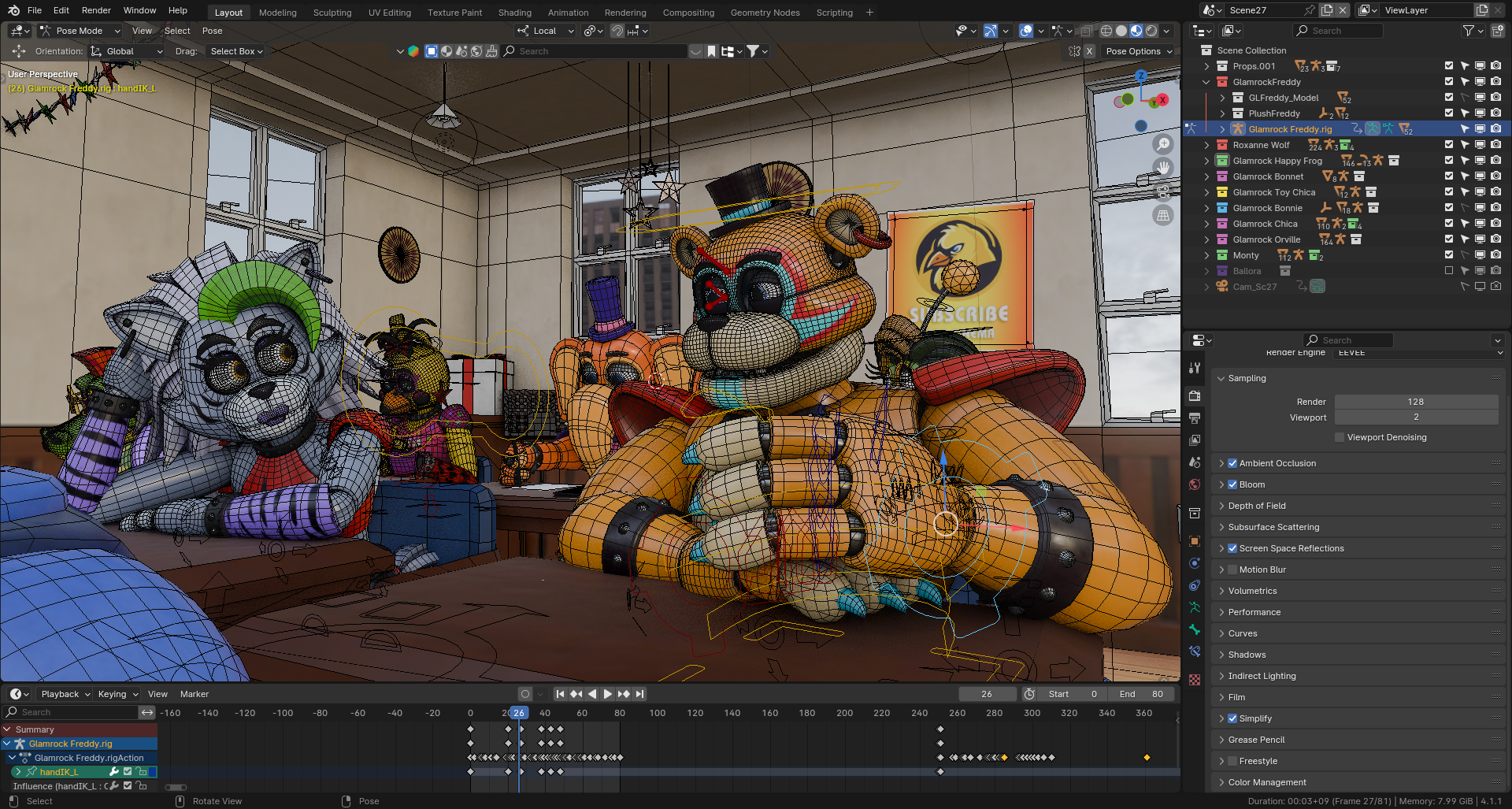Viewport: 1512px width, 809px height.
Task: Open the Bone Constraints properties tab
Action: pos(1195,651)
